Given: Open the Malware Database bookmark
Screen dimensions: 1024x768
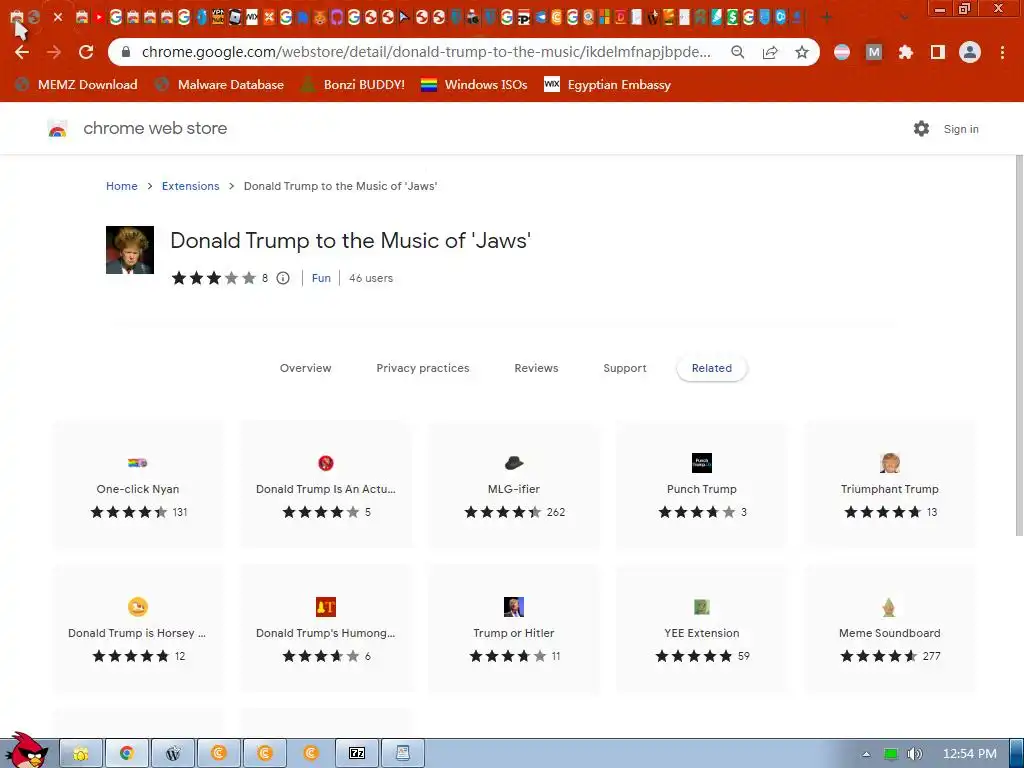Looking at the screenshot, I should click(x=219, y=85).
